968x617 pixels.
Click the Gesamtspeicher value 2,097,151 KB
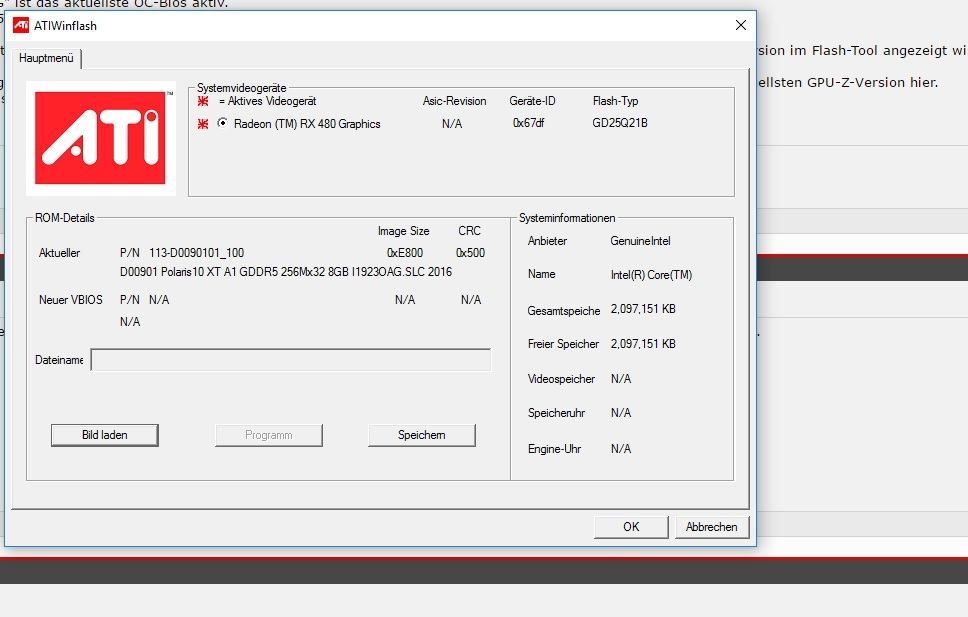tap(643, 309)
